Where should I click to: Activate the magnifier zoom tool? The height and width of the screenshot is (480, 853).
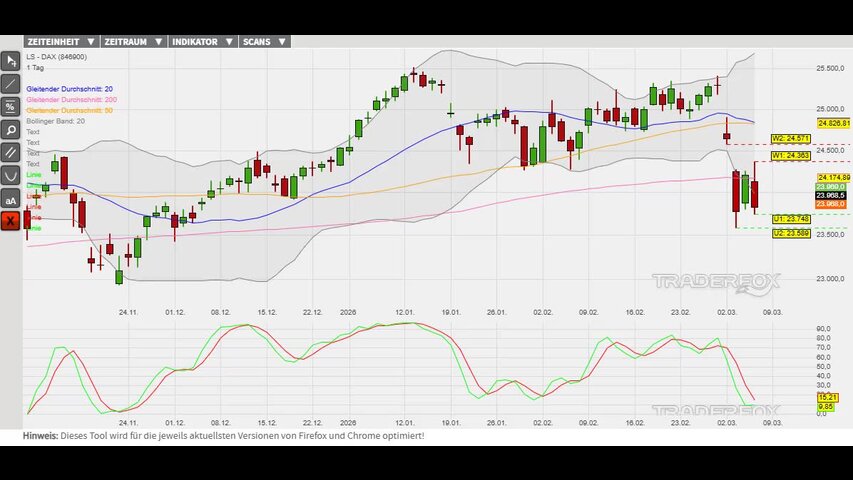point(11,130)
